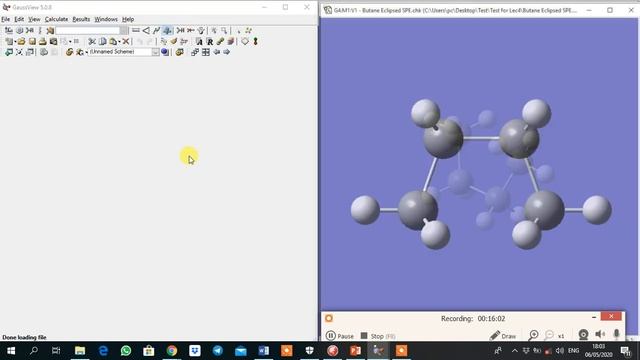This screenshot has width=640, height=360.
Task: Click the Open file folder icon
Action: click(x=21, y=41)
